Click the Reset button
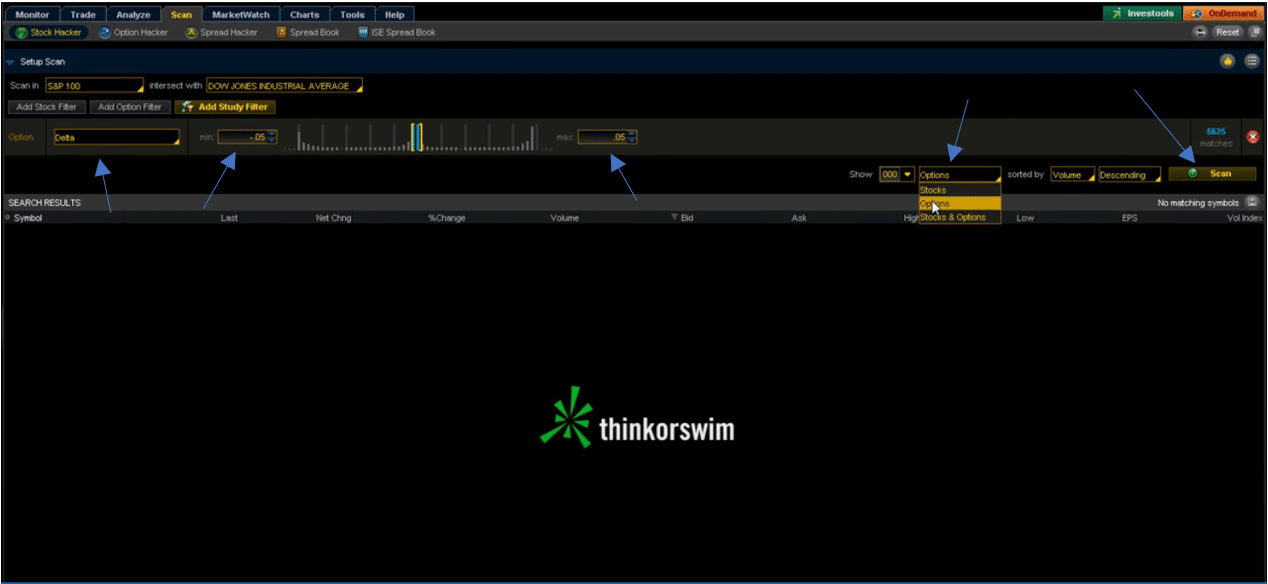Viewport: 1268px width, 584px height. [1228, 32]
